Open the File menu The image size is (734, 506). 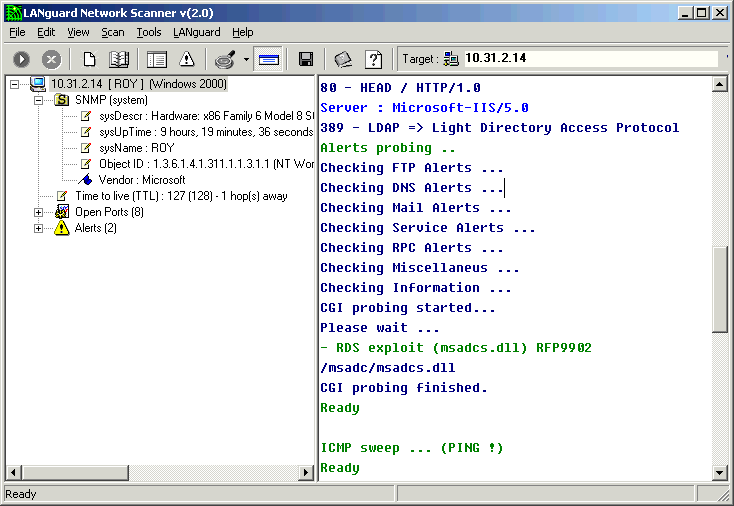(x=17, y=32)
